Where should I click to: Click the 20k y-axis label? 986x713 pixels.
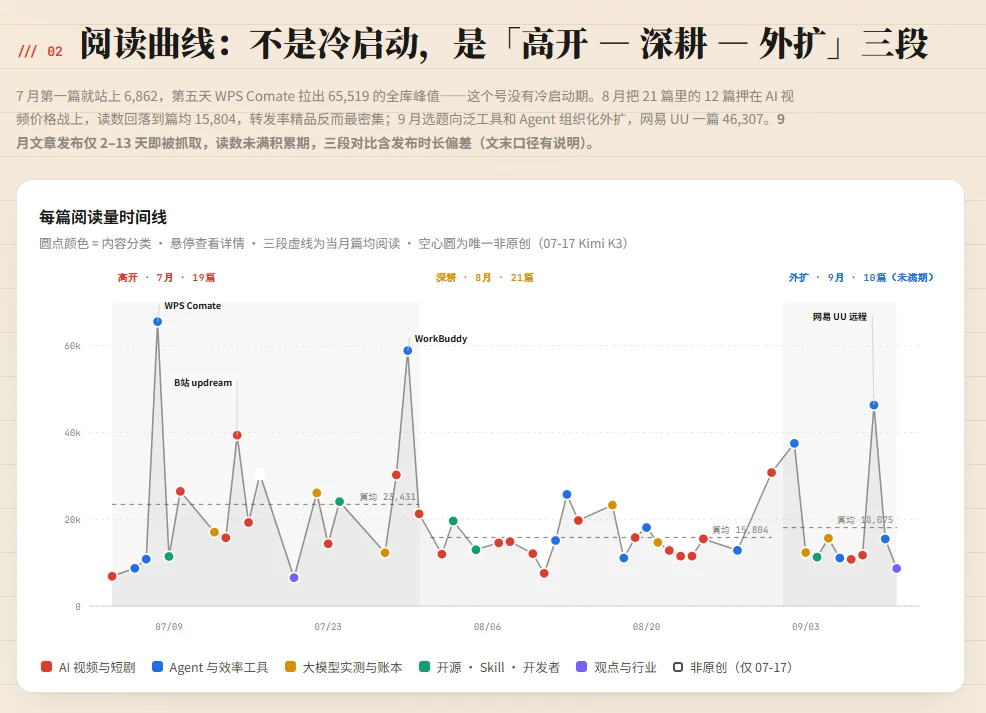(72, 519)
